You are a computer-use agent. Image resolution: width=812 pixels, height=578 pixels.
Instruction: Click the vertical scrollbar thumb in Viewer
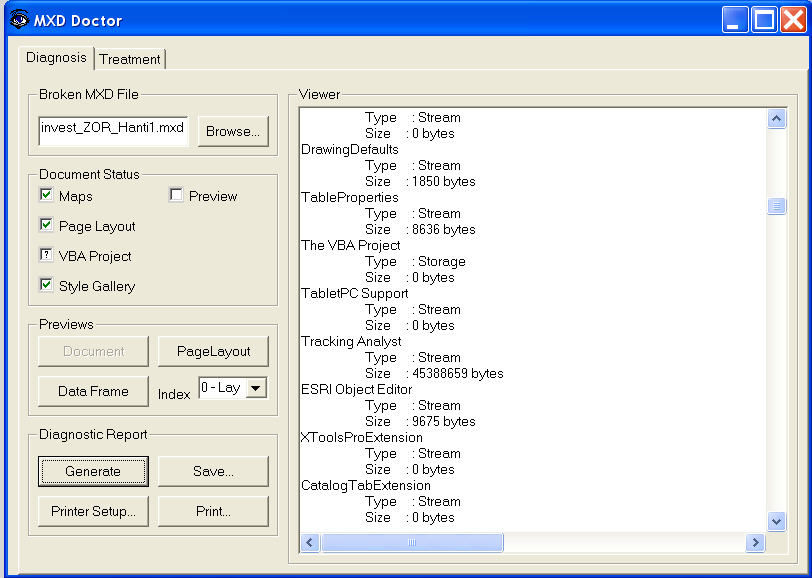tap(776, 206)
